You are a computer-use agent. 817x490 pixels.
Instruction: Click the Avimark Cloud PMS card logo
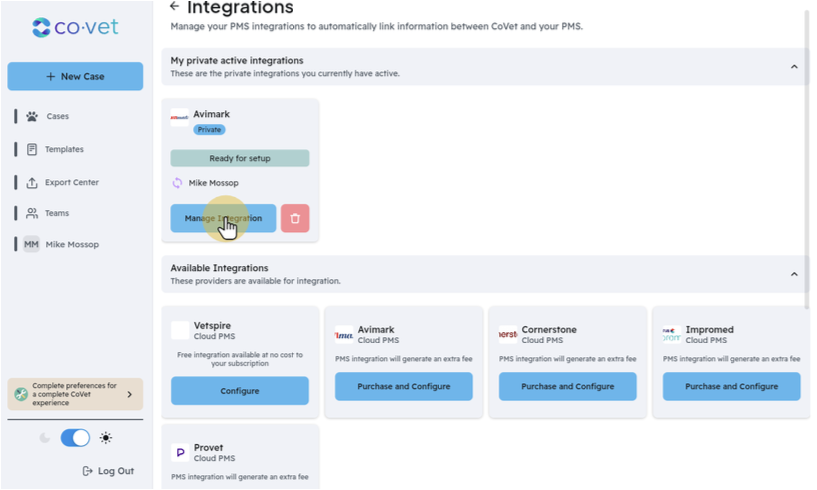[x=344, y=335]
